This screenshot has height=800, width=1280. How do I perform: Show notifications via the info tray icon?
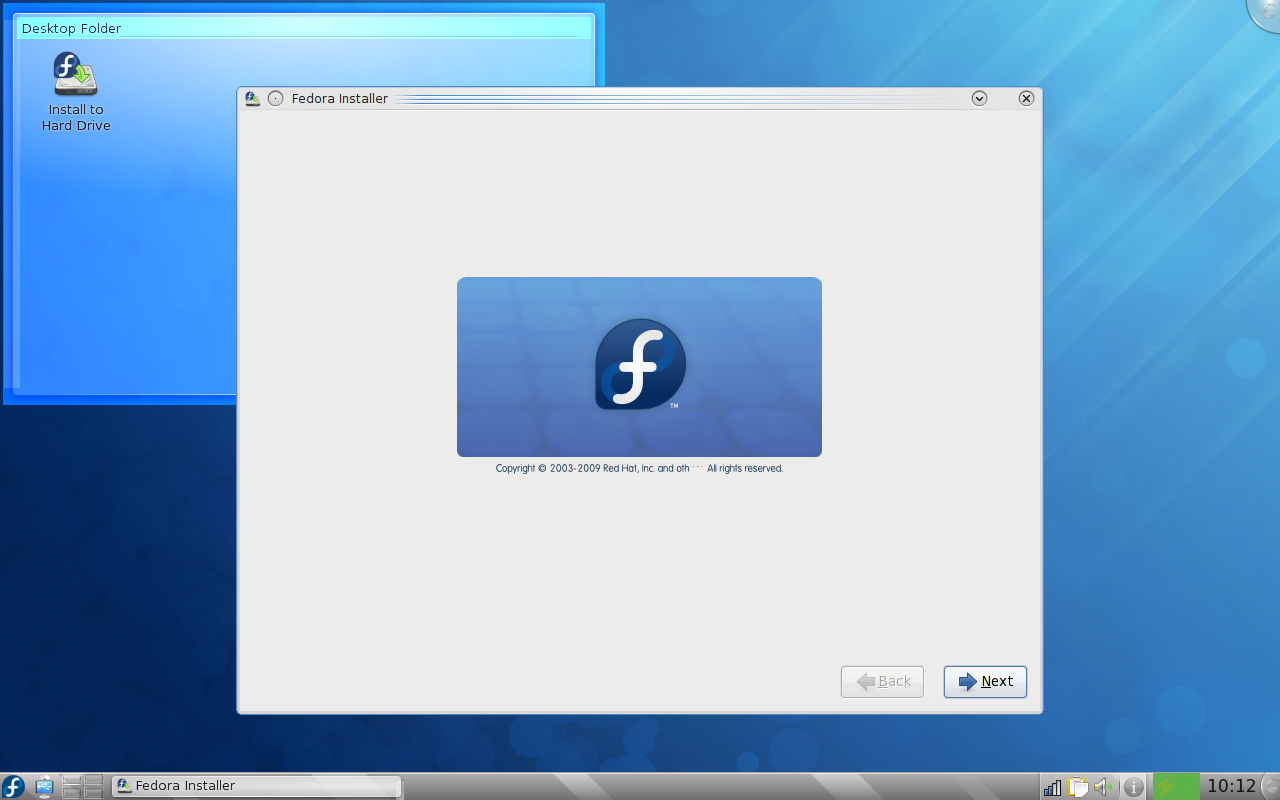click(1133, 787)
